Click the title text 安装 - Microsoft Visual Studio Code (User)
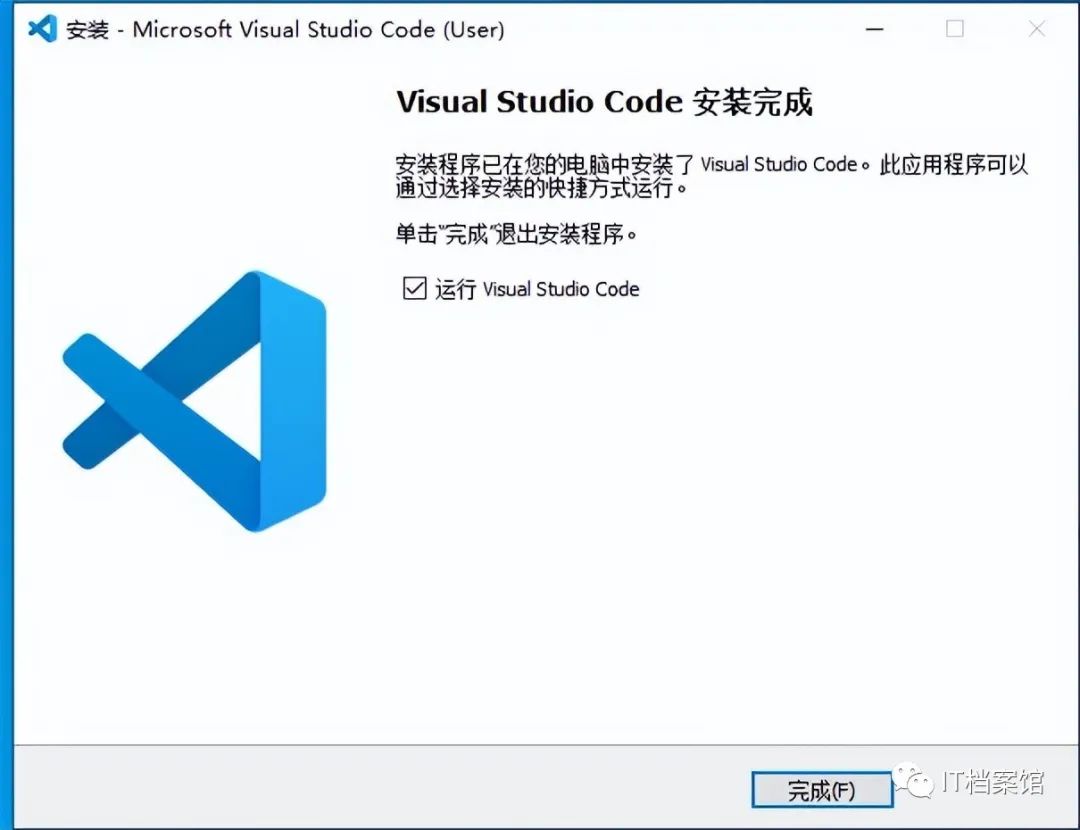 [285, 30]
